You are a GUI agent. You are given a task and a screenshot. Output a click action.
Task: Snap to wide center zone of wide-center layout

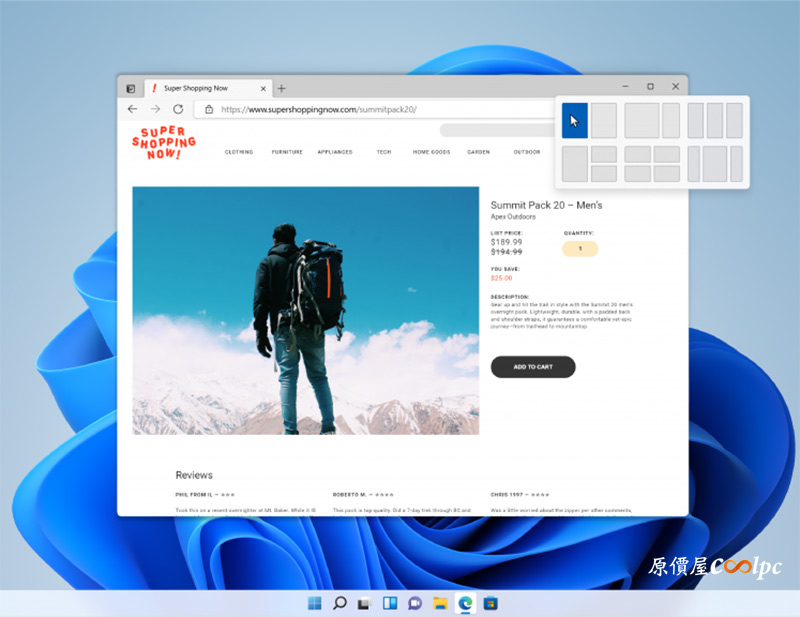pyautogui.click(x=715, y=164)
